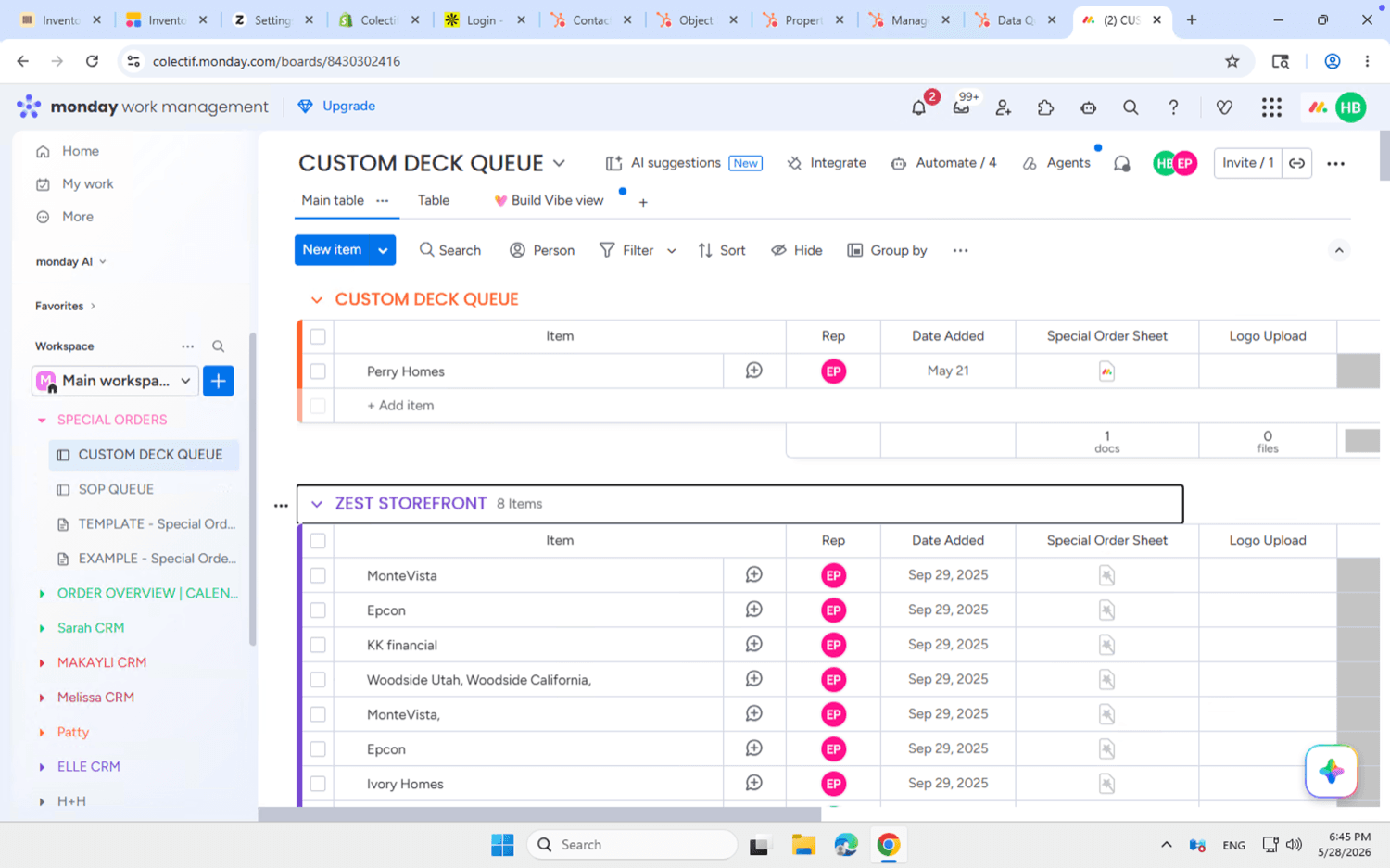The height and width of the screenshot is (868, 1390).
Task: Open the Filter dropdown arrow
Action: pos(672,251)
